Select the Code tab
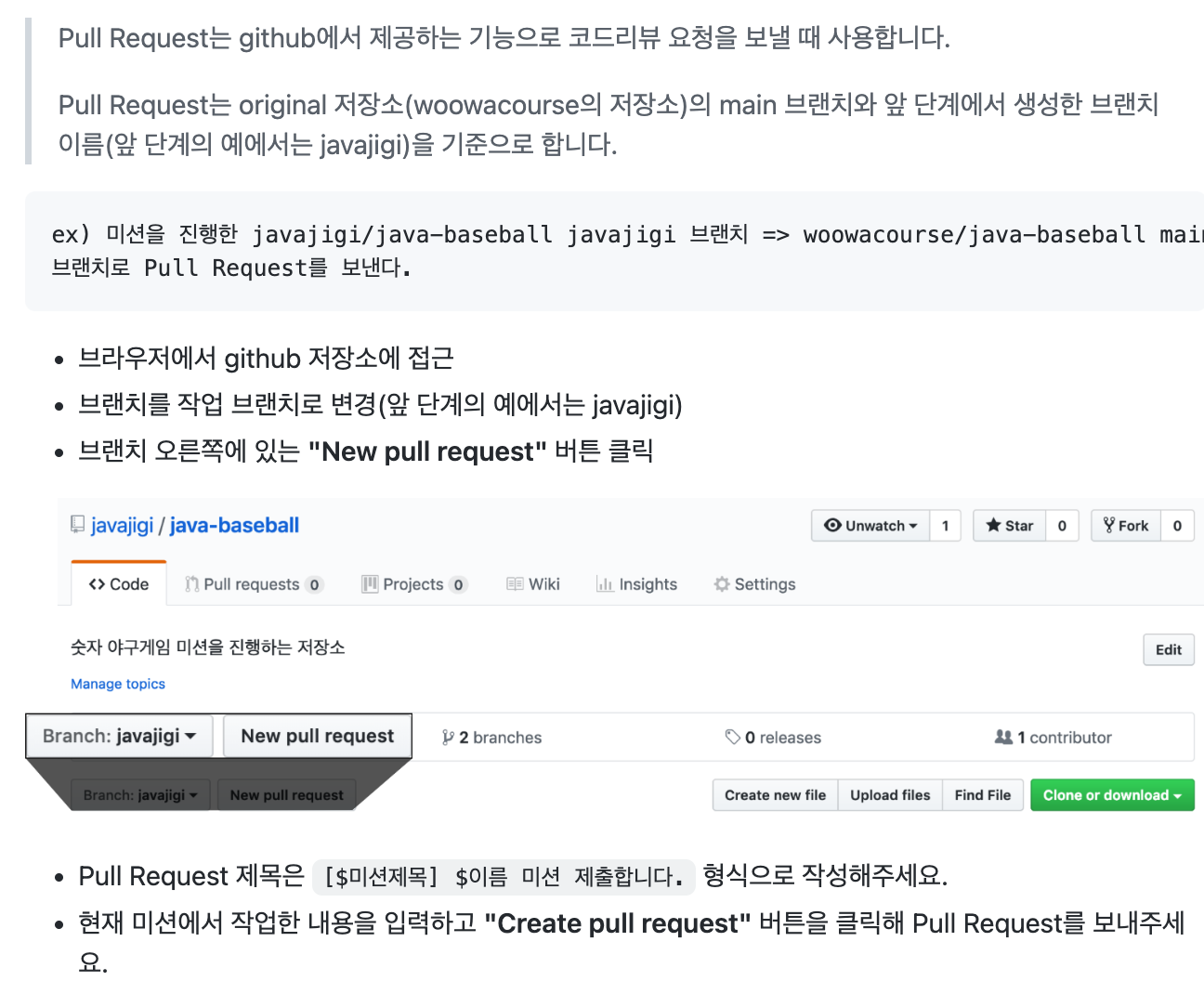 [x=119, y=584]
